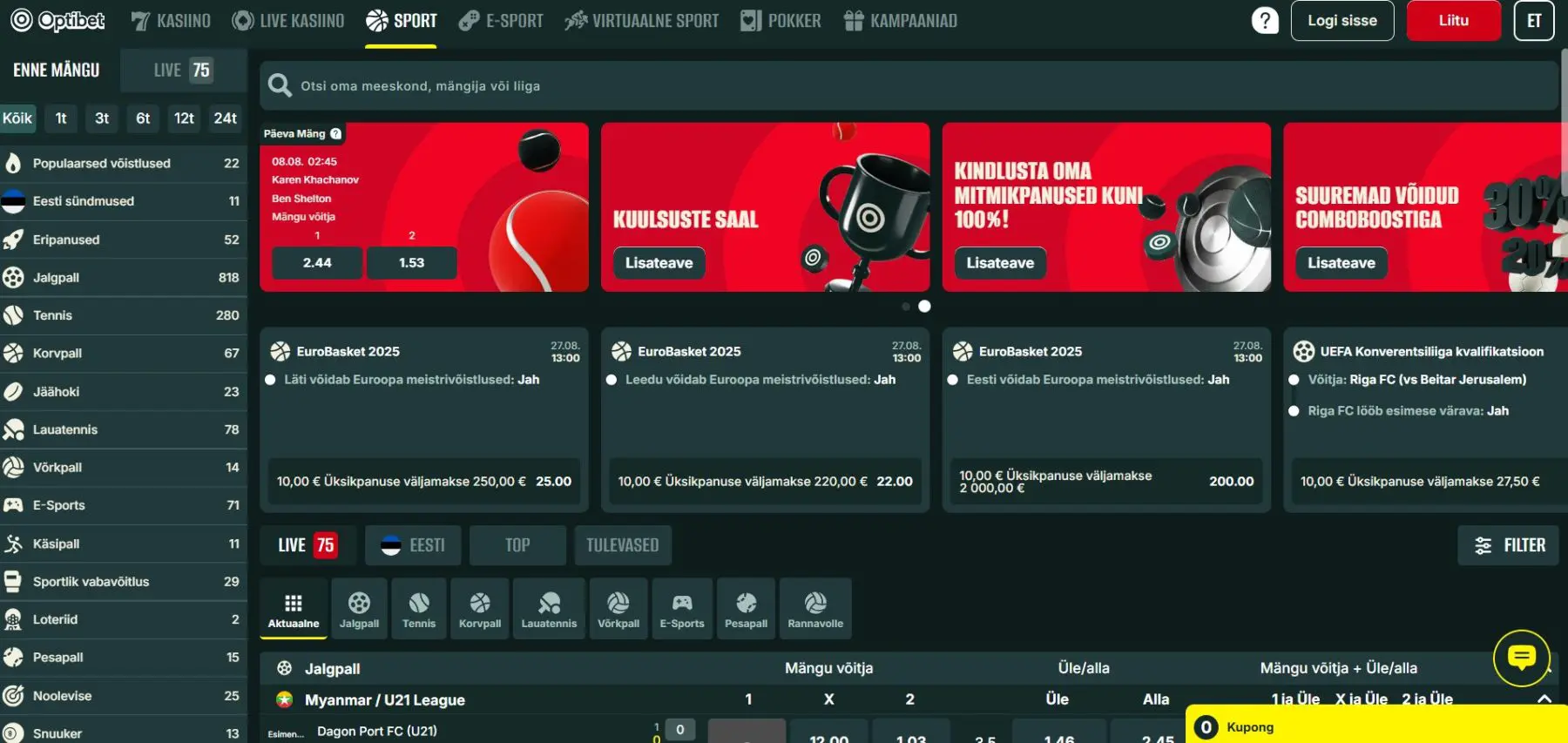Open Noolevise in sidebar
The image size is (1568, 743).
pos(123,695)
